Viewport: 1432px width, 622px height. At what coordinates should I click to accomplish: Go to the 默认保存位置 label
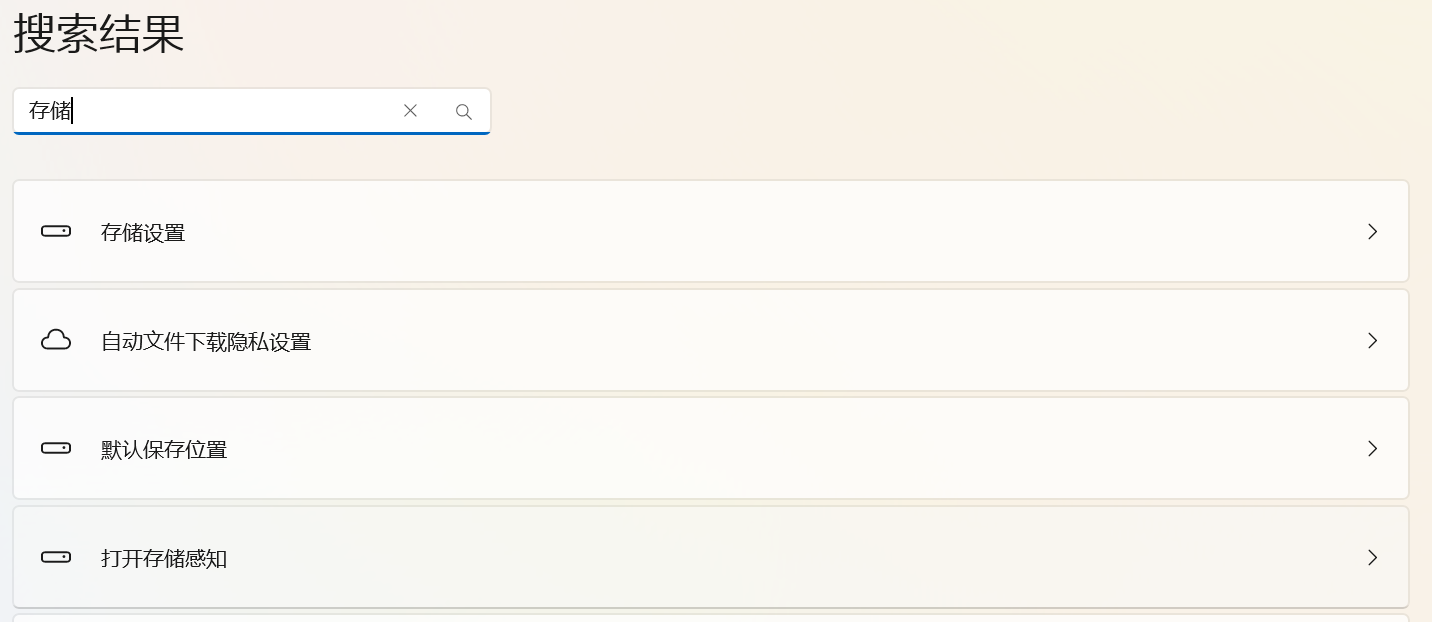point(164,450)
